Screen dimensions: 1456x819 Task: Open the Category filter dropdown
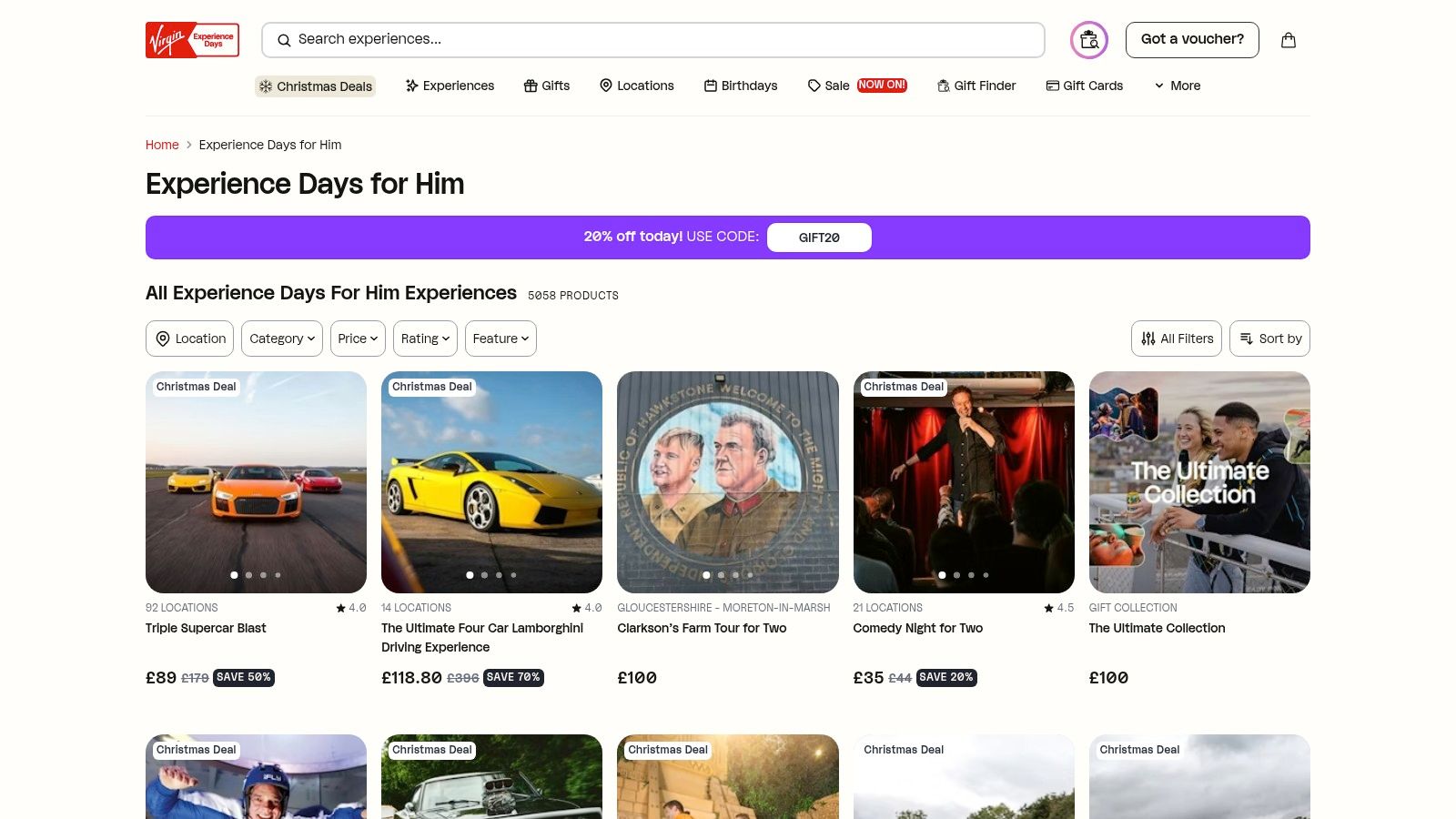281,339
